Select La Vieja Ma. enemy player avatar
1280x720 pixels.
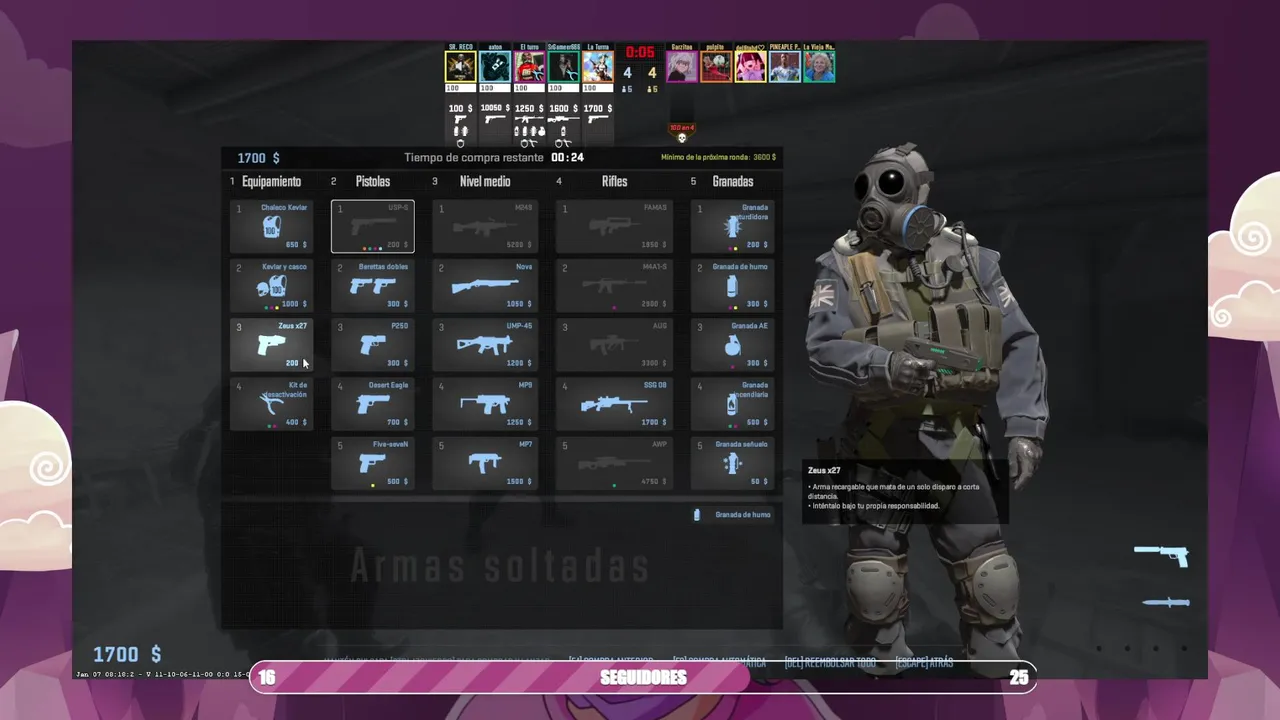(819, 66)
